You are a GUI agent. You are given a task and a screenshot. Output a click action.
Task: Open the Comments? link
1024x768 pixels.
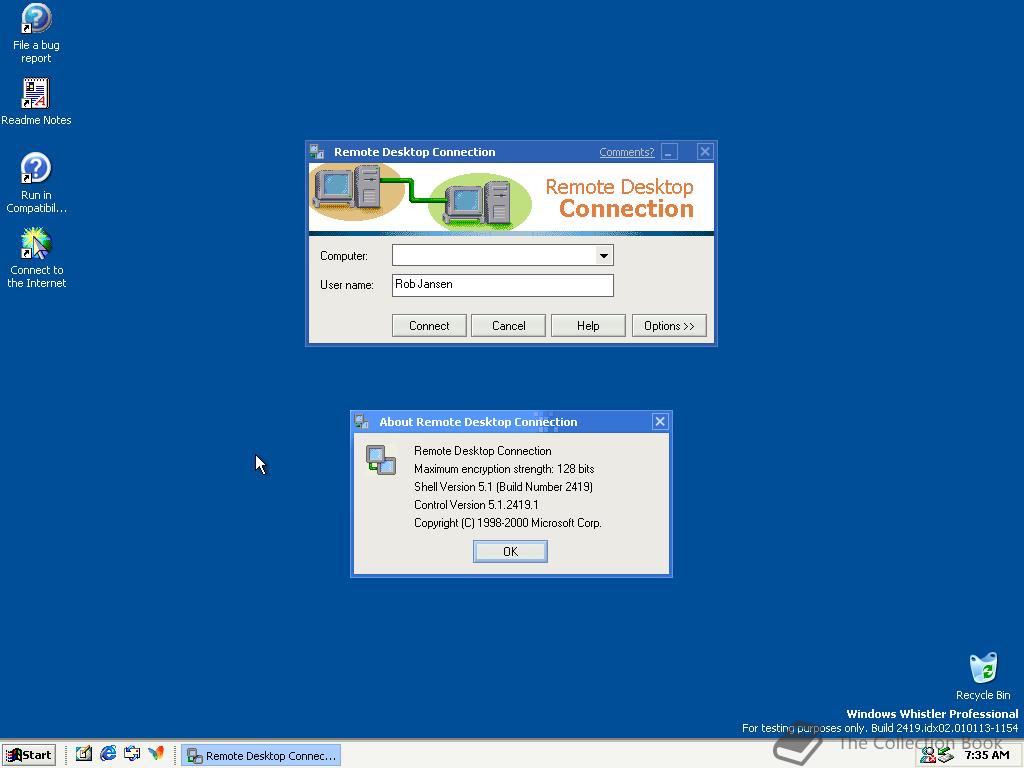click(626, 152)
